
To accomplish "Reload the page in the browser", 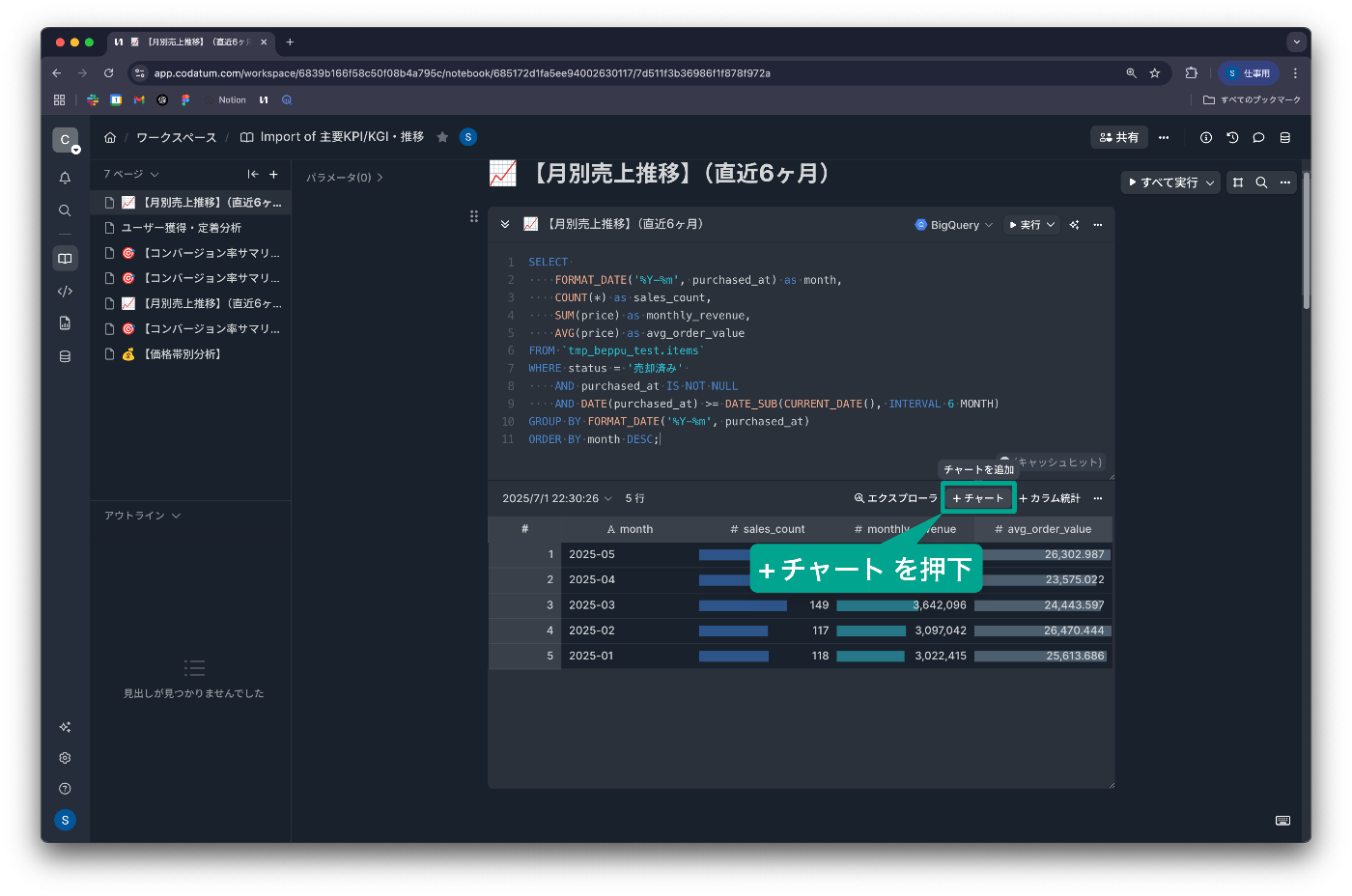I will pos(108,72).
